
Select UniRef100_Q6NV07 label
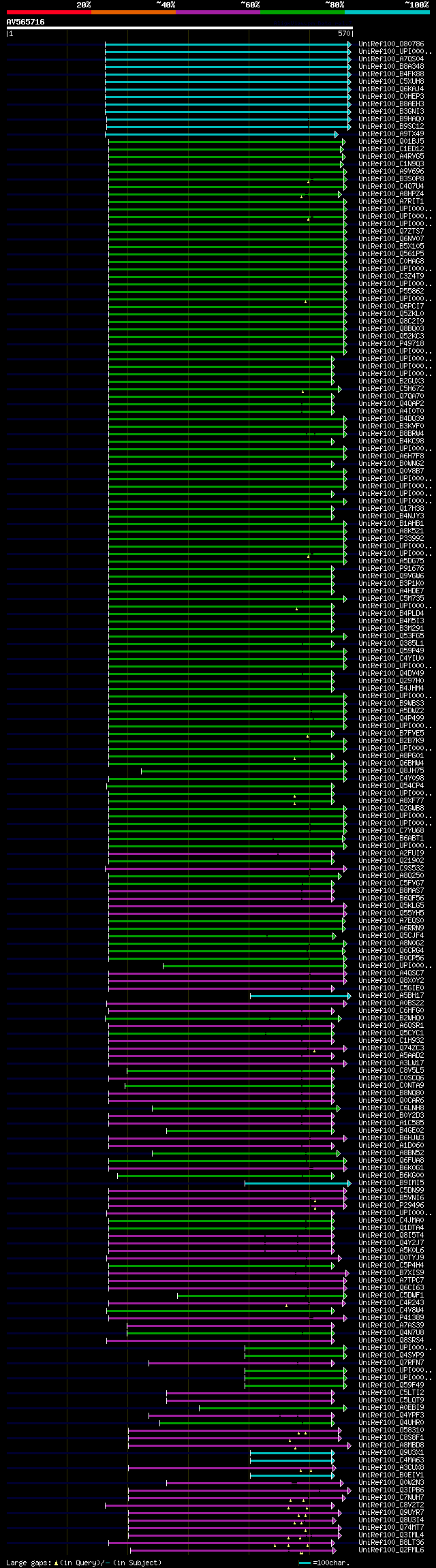391,239
